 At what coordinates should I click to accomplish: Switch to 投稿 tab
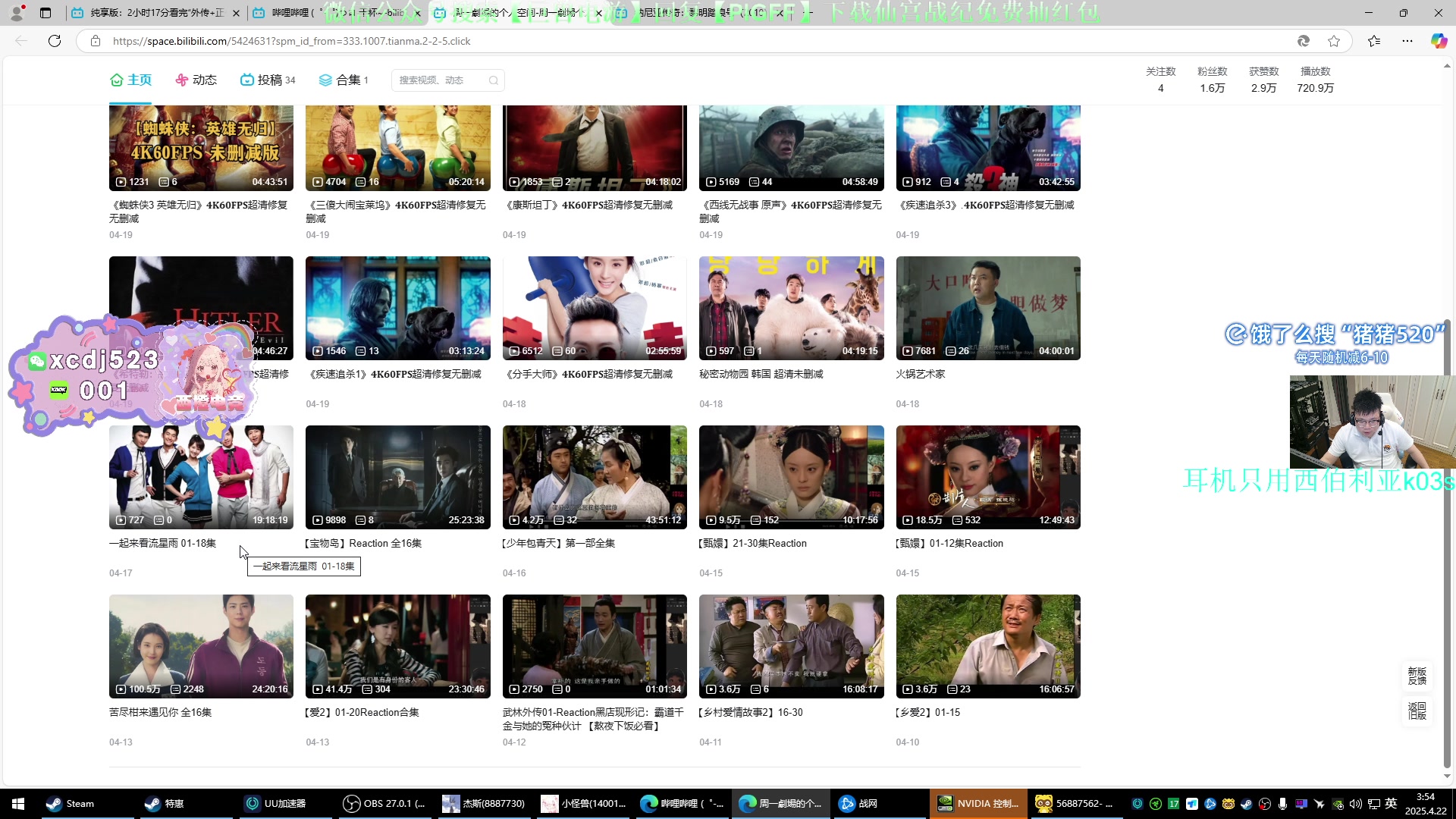(268, 80)
